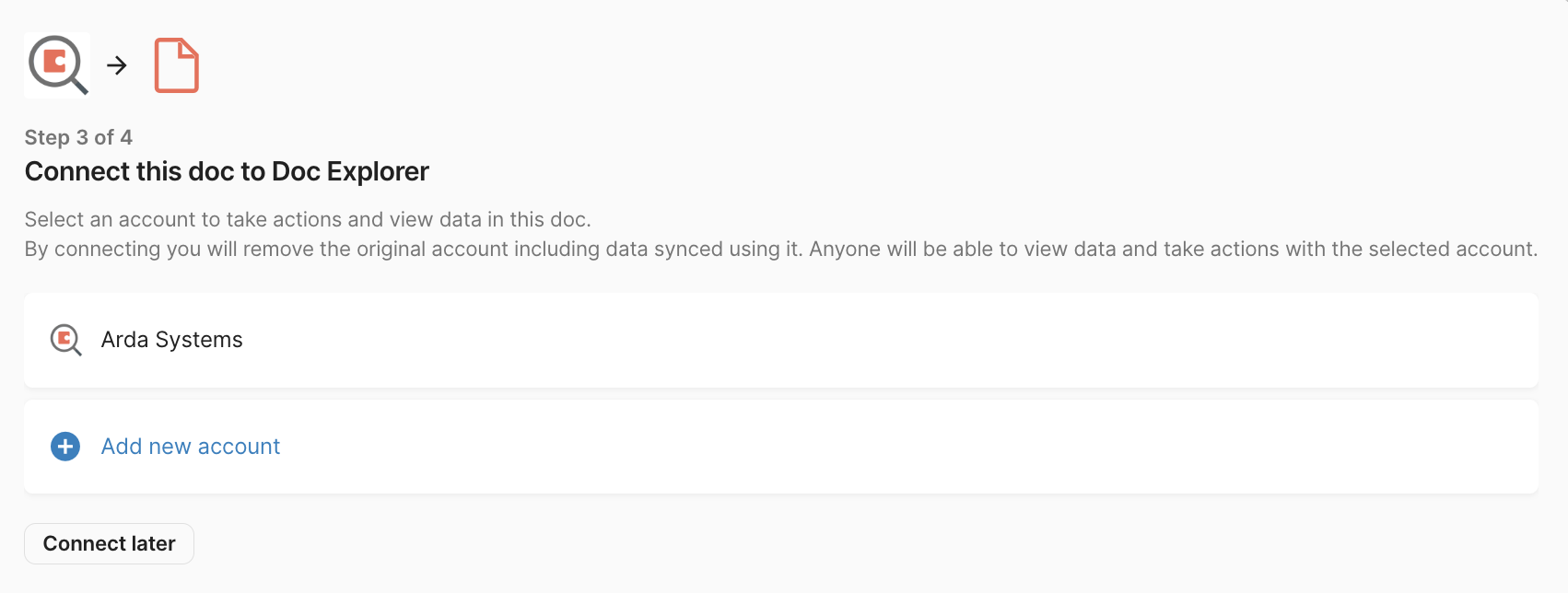Image resolution: width=1568 pixels, height=593 pixels.
Task: Click the Doc Explorer magnifier icon at top
Action: 57,65
